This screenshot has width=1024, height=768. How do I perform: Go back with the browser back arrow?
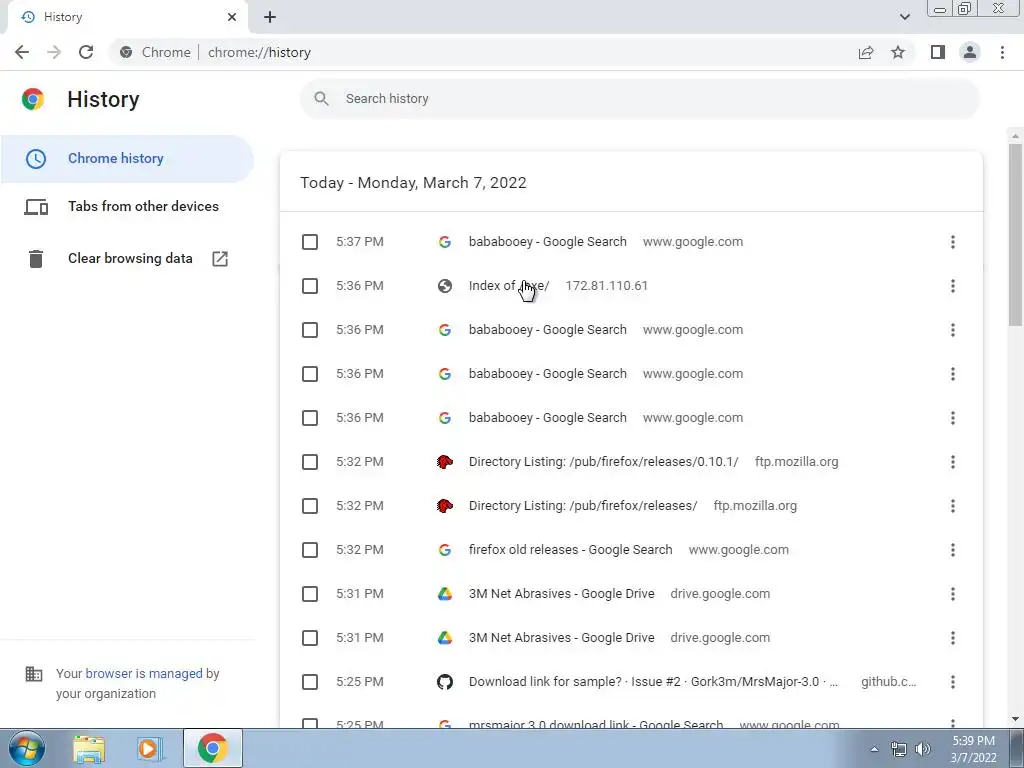click(x=22, y=52)
